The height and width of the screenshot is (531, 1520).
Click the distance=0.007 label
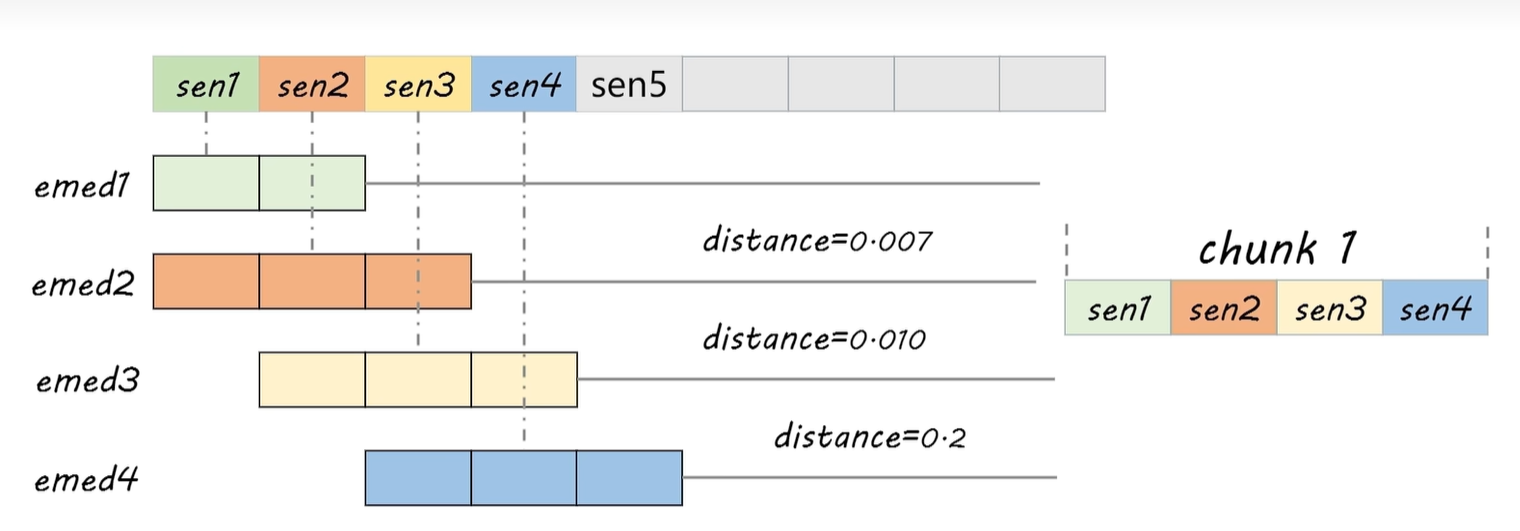pyautogui.click(x=817, y=240)
